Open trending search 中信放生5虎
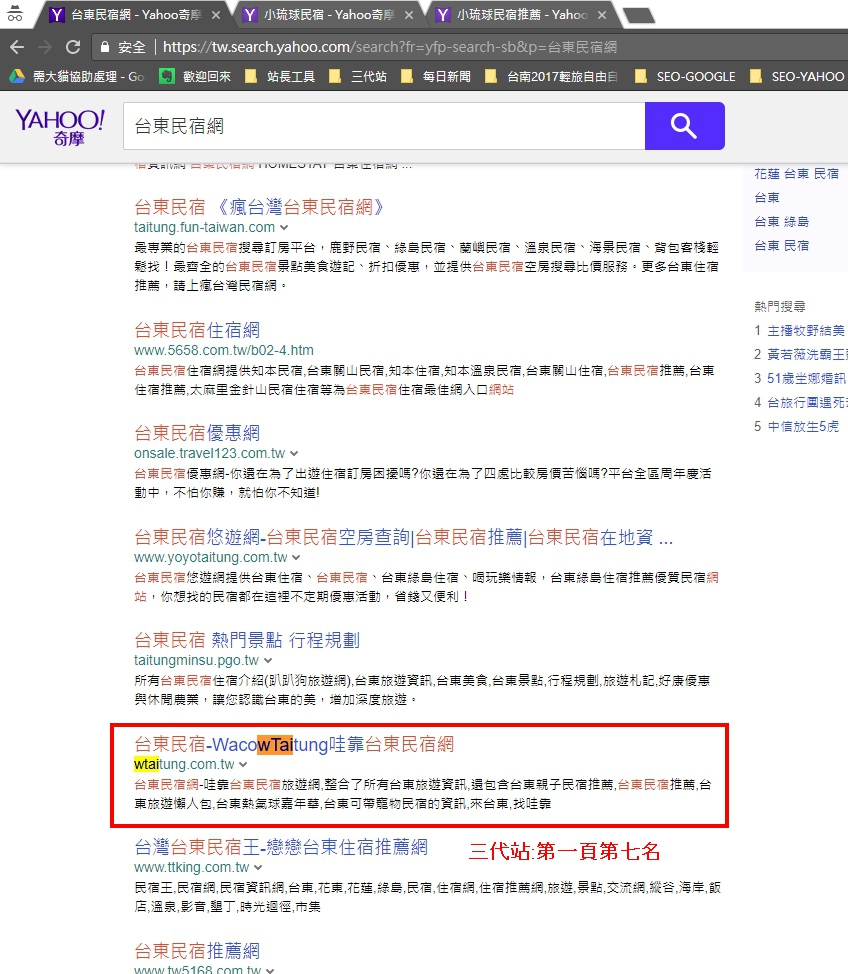Image resolution: width=848 pixels, height=974 pixels. point(803,427)
